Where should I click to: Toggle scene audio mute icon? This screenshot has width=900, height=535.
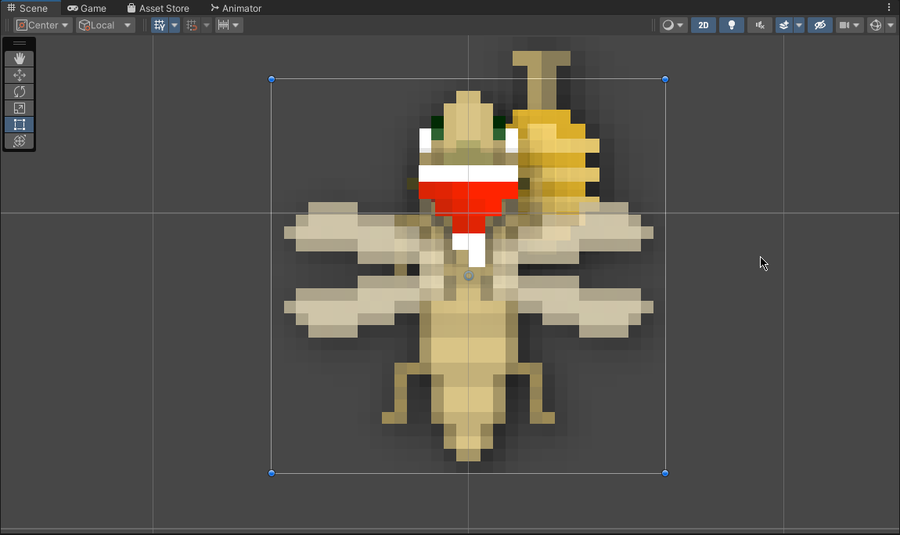point(759,25)
